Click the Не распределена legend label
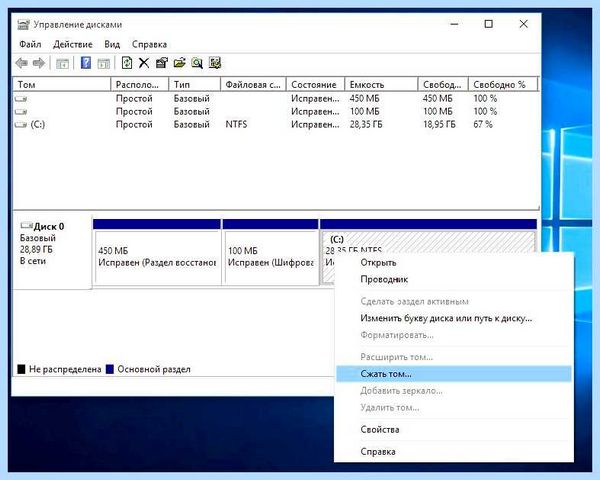This screenshot has width=600, height=480. (x=65, y=369)
